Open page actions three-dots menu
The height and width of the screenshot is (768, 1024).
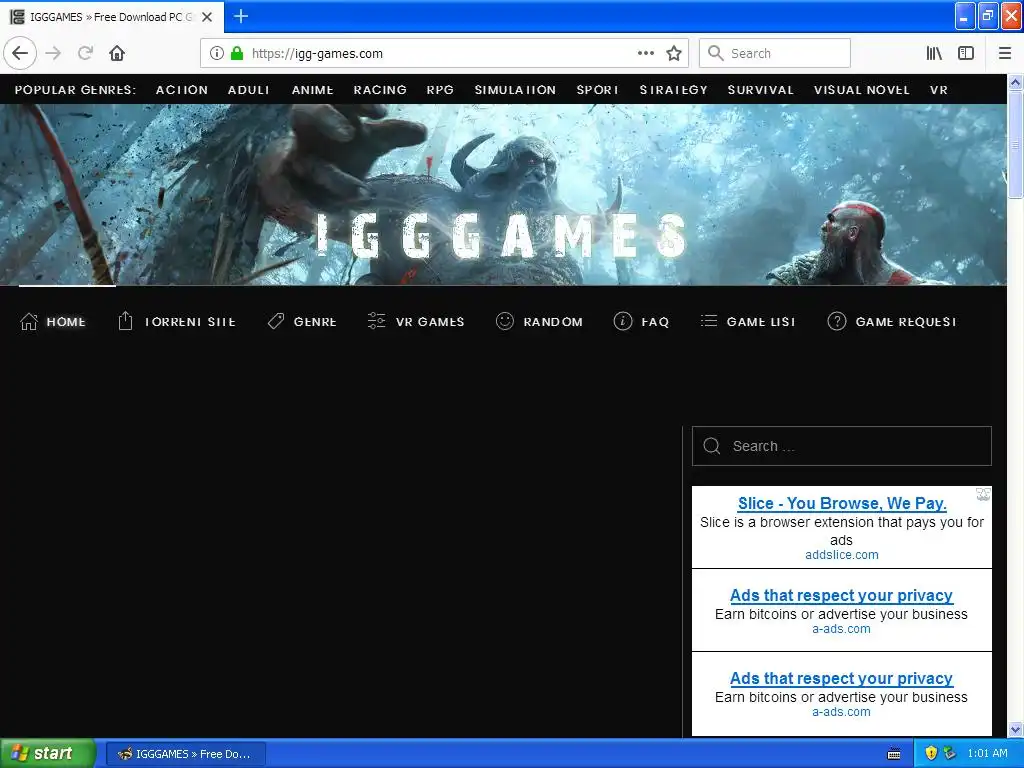click(x=646, y=53)
